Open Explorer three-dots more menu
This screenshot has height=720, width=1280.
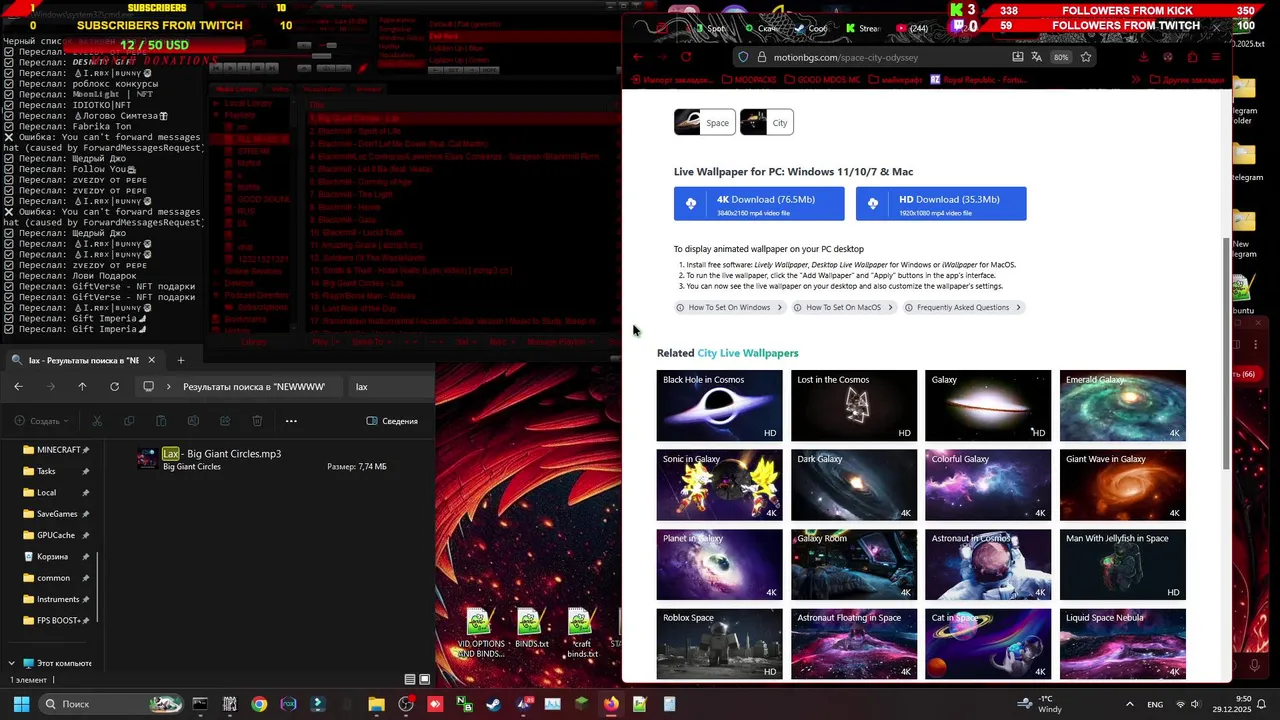pos(291,421)
